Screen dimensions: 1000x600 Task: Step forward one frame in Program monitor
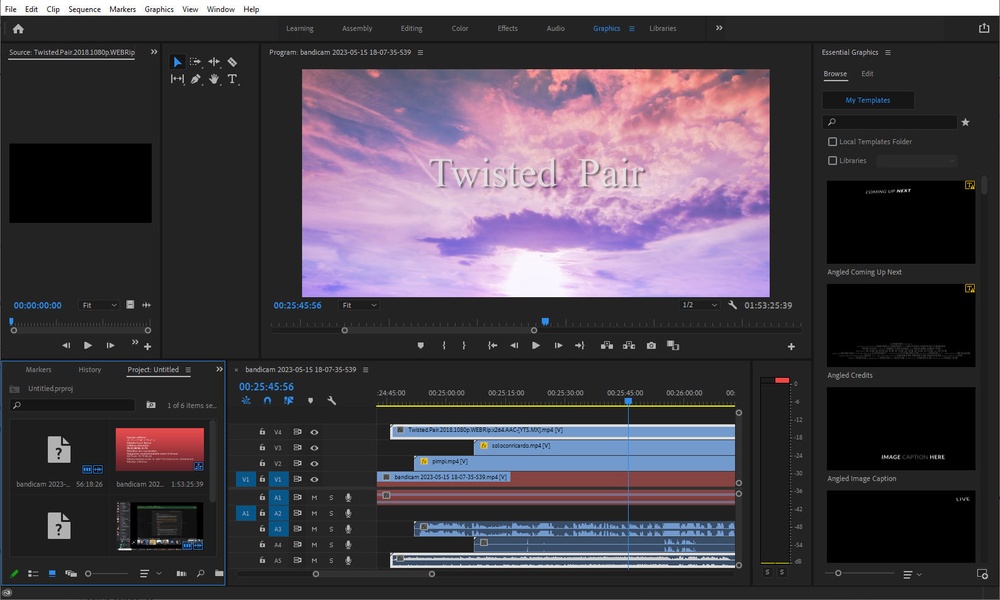tap(558, 346)
